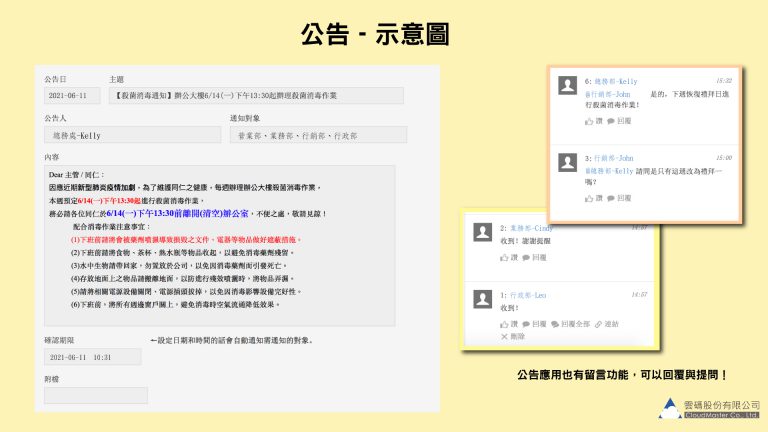Reply to Leo's comment number 1
Viewport: 768px width, 432px height.
534,324
